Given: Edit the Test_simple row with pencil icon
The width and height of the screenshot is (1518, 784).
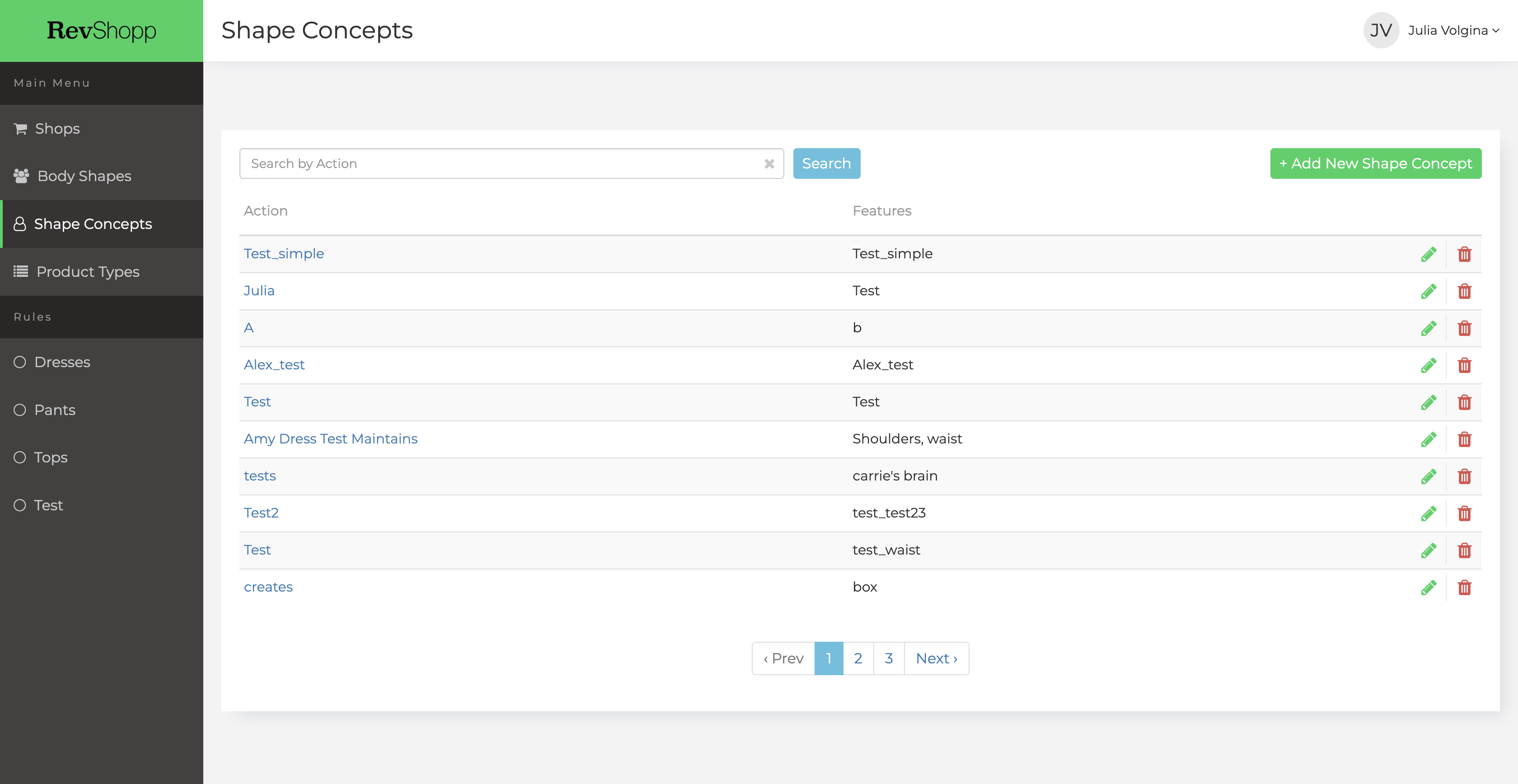Looking at the screenshot, I should pos(1429,254).
